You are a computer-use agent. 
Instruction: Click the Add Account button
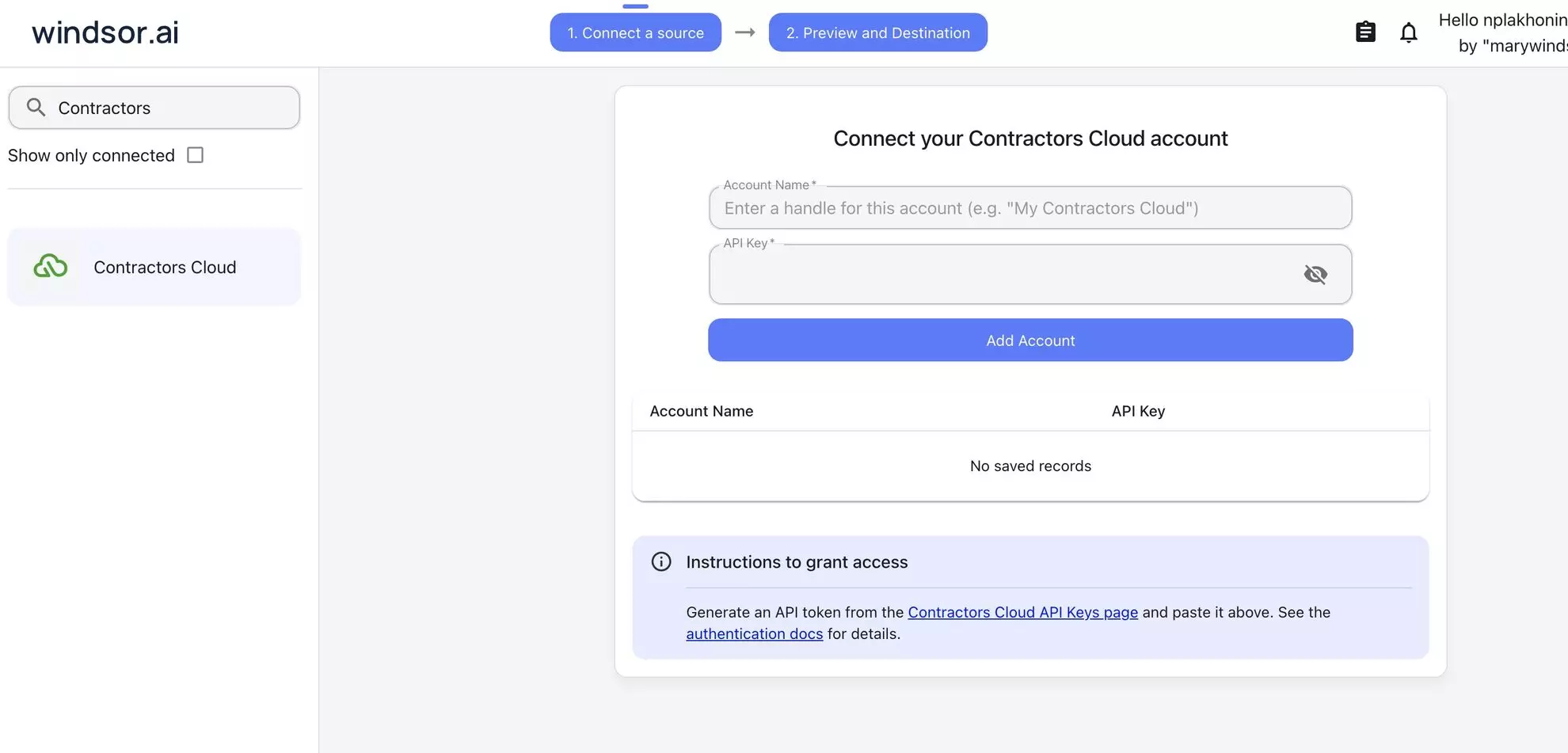click(x=1030, y=340)
